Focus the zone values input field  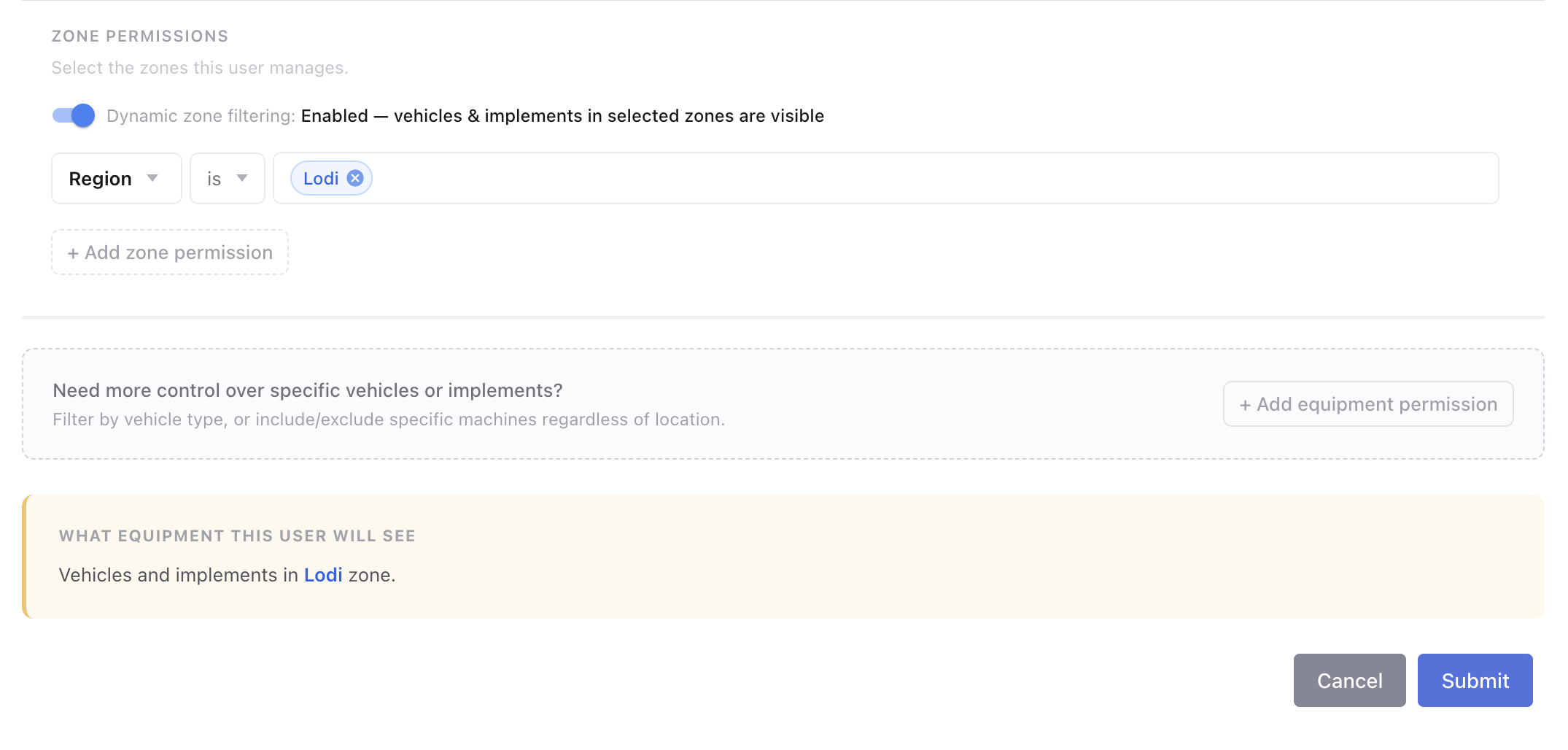coord(934,178)
